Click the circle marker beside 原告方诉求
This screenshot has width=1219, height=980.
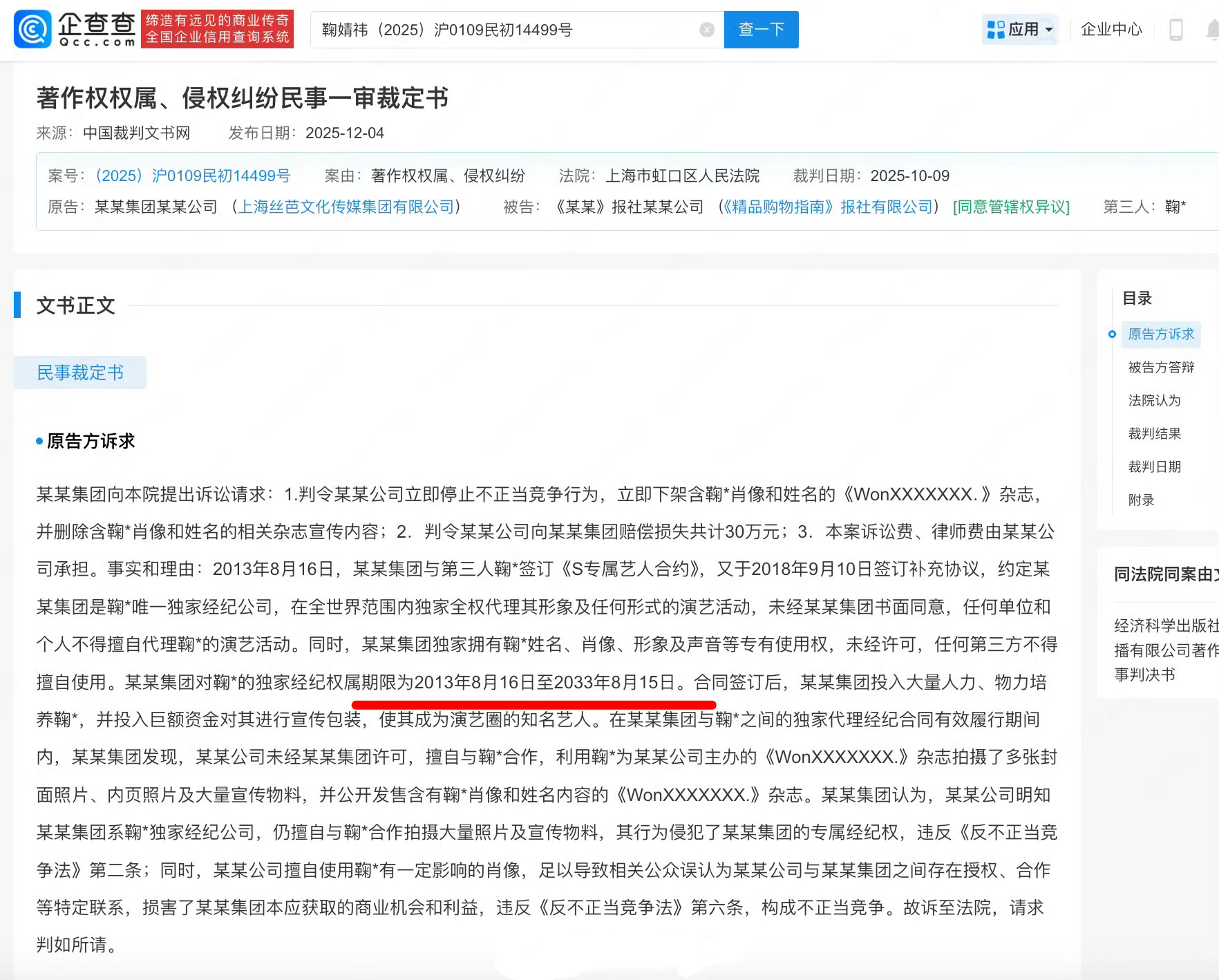coord(1112,334)
